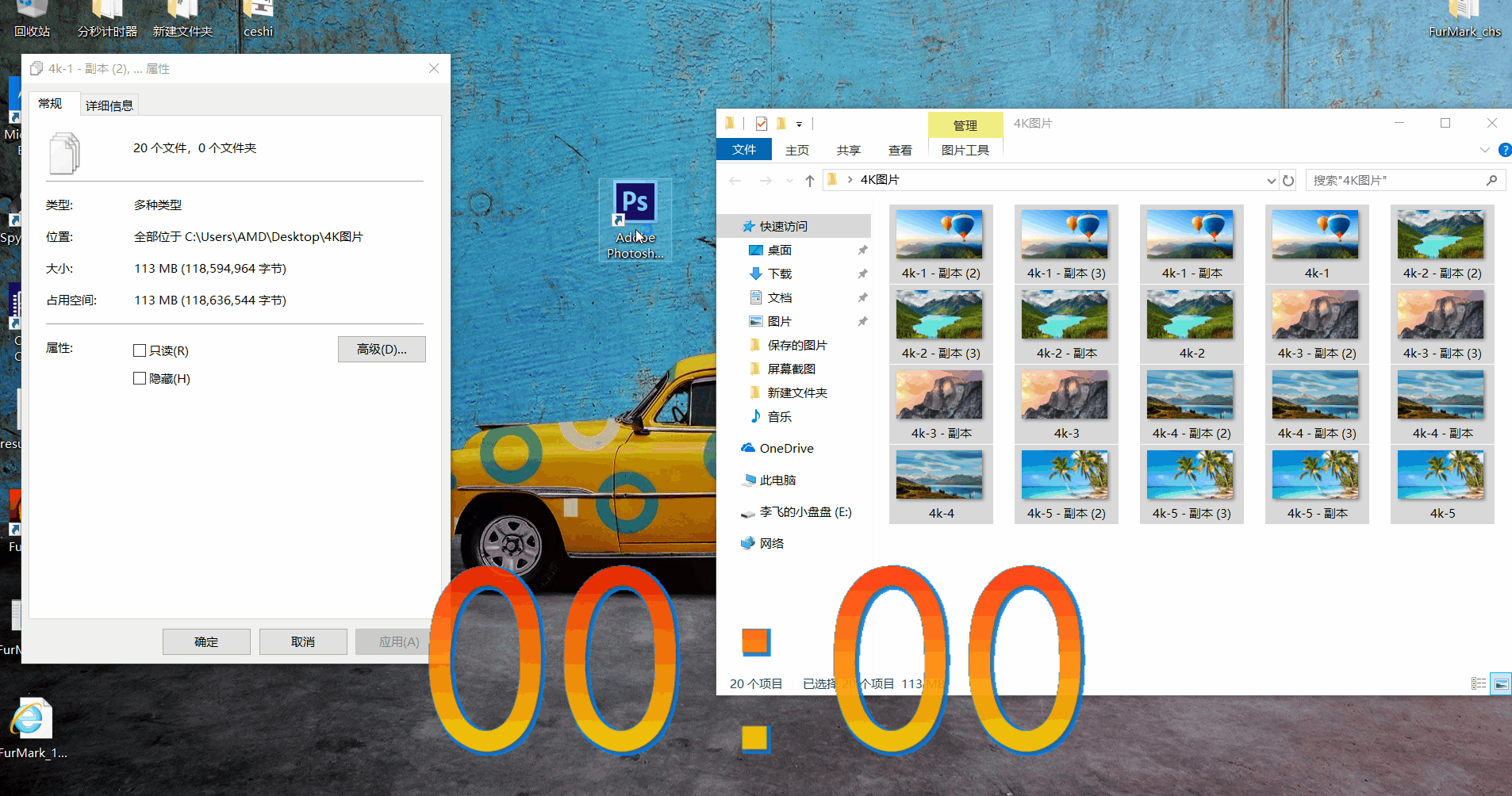Select the 4k-1 - 副本 (2) thumbnail
The width and height of the screenshot is (1512, 796).
[941, 243]
